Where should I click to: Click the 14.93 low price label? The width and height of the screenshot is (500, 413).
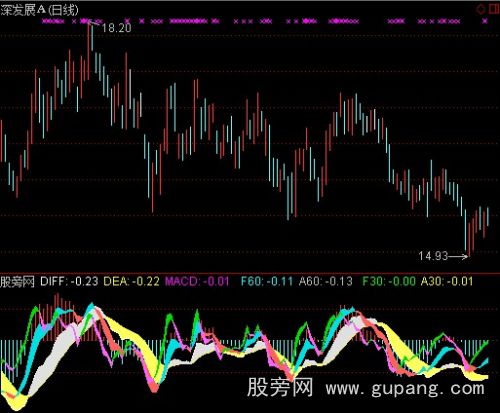(433, 256)
